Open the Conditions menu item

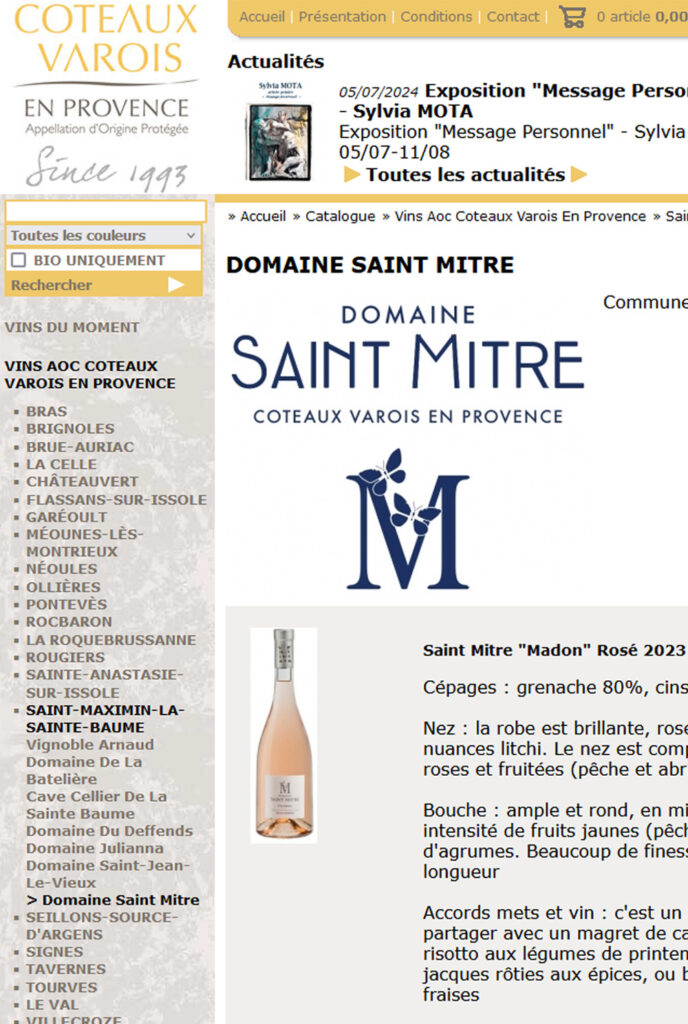[436, 16]
